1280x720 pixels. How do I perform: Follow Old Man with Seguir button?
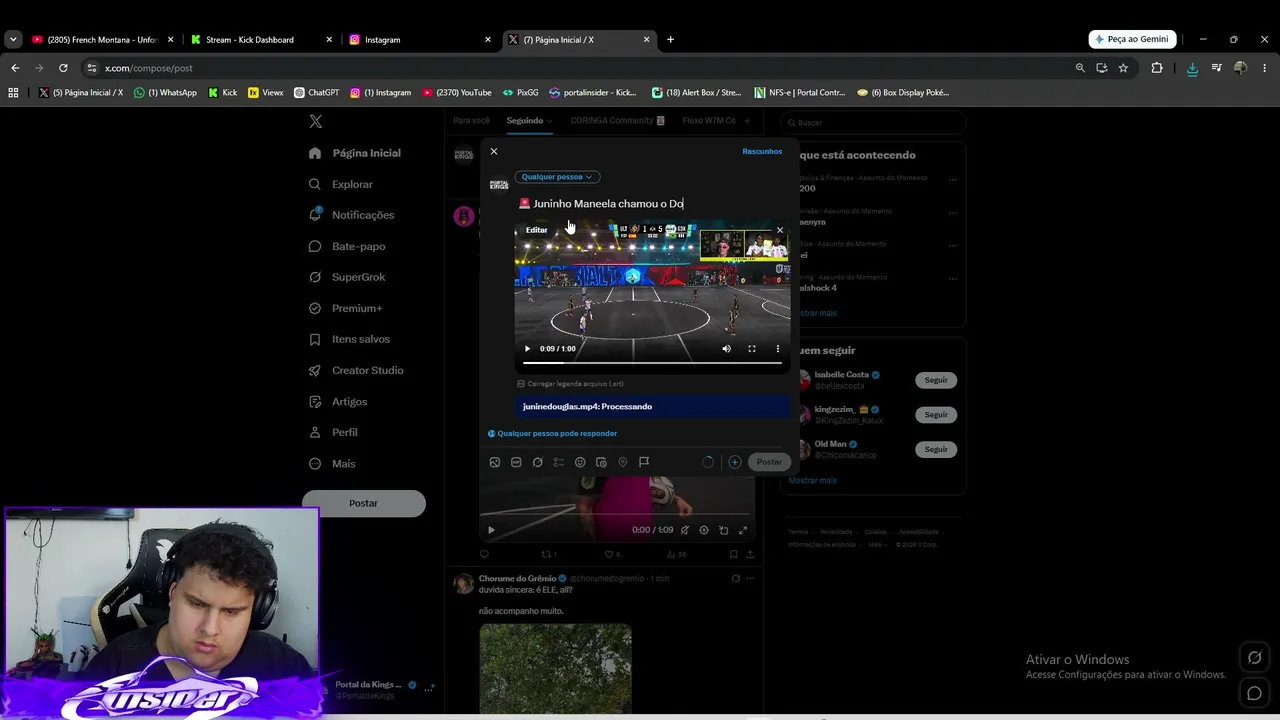[x=936, y=449]
